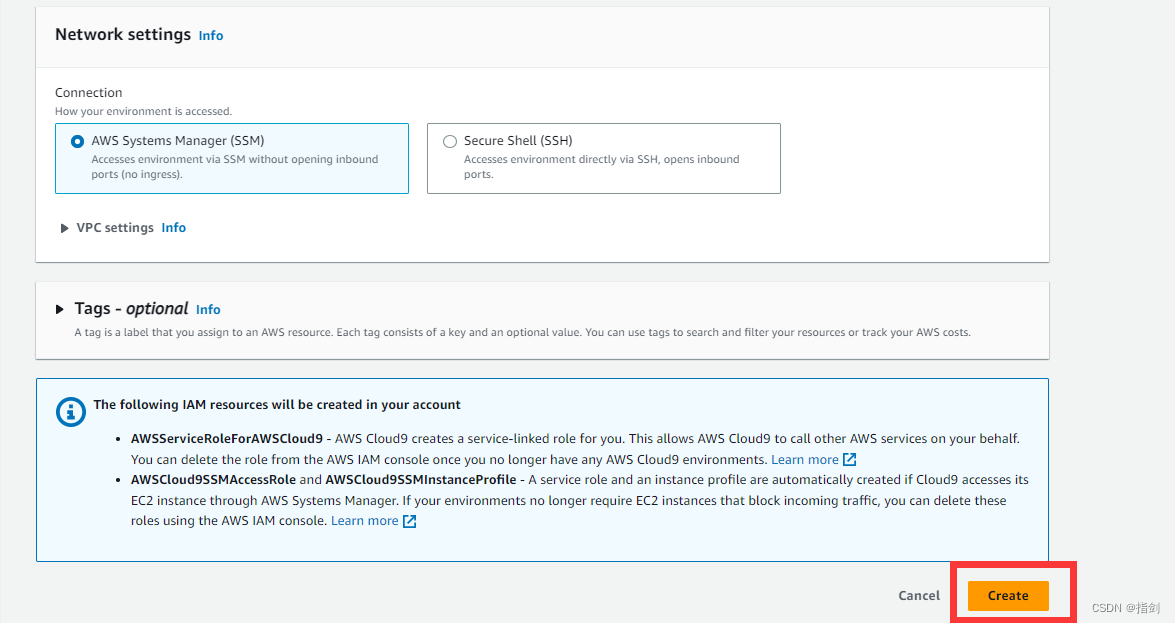The width and height of the screenshot is (1175, 623).
Task: Click external link icon after IAM console Learn more
Action: [409, 521]
